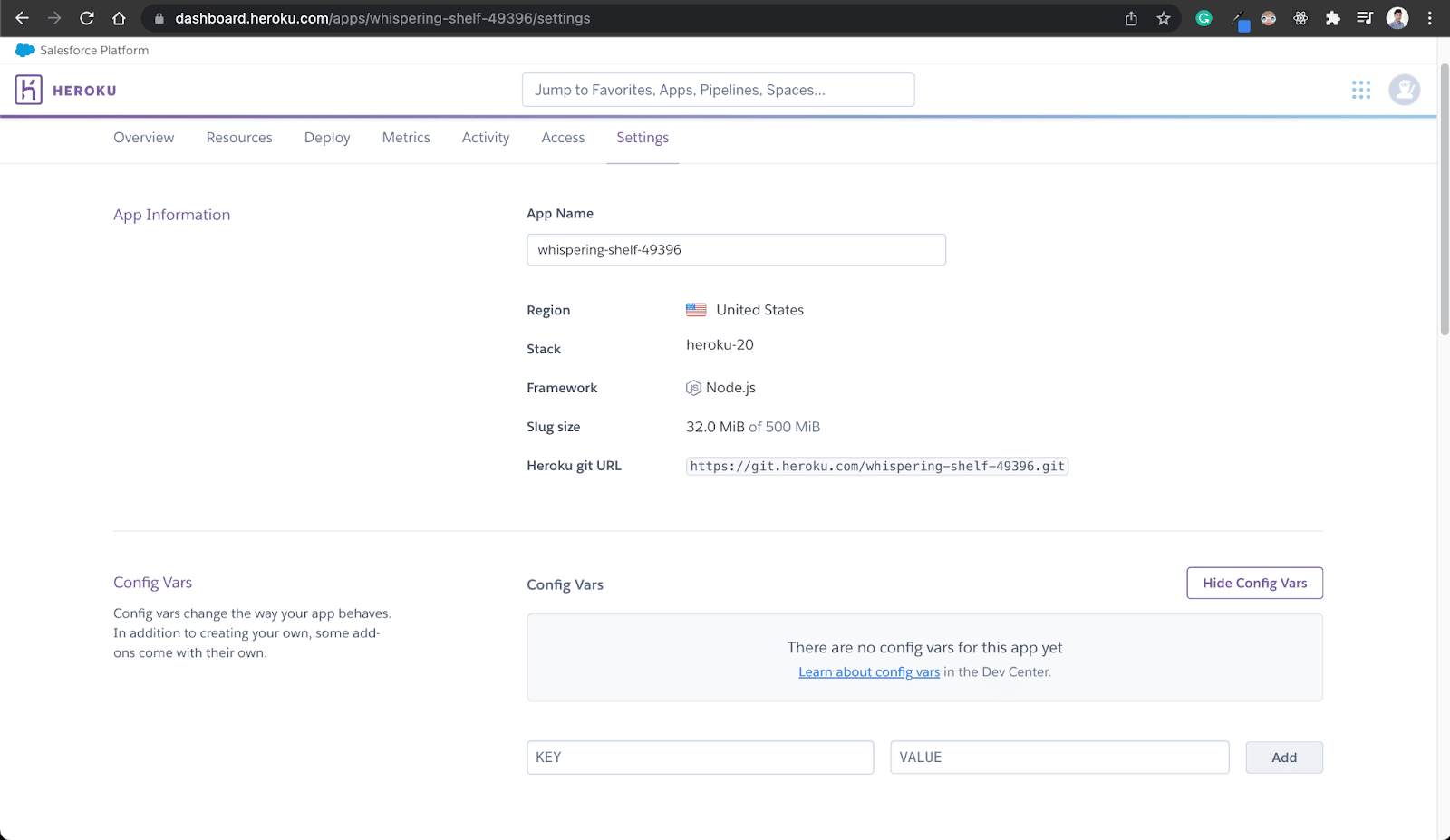This screenshot has height=840, width=1450.
Task: Open the Heroku account avatar menu
Action: pyautogui.click(x=1404, y=90)
